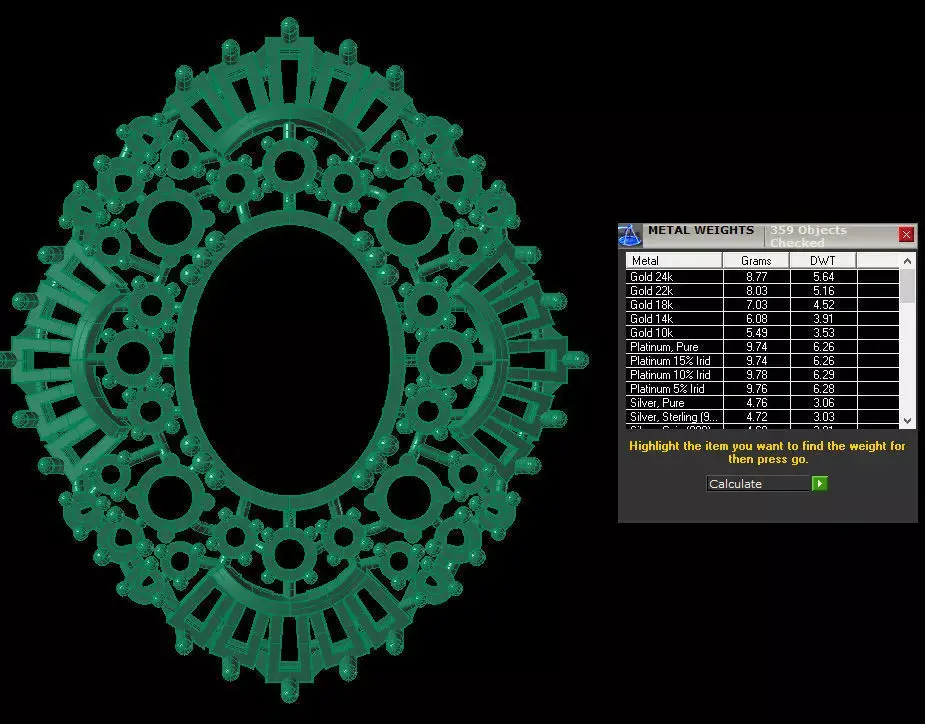This screenshot has height=724, width=925.
Task: Click the 3.03 DWT value for Silver, Sterling
Action: tap(824, 417)
